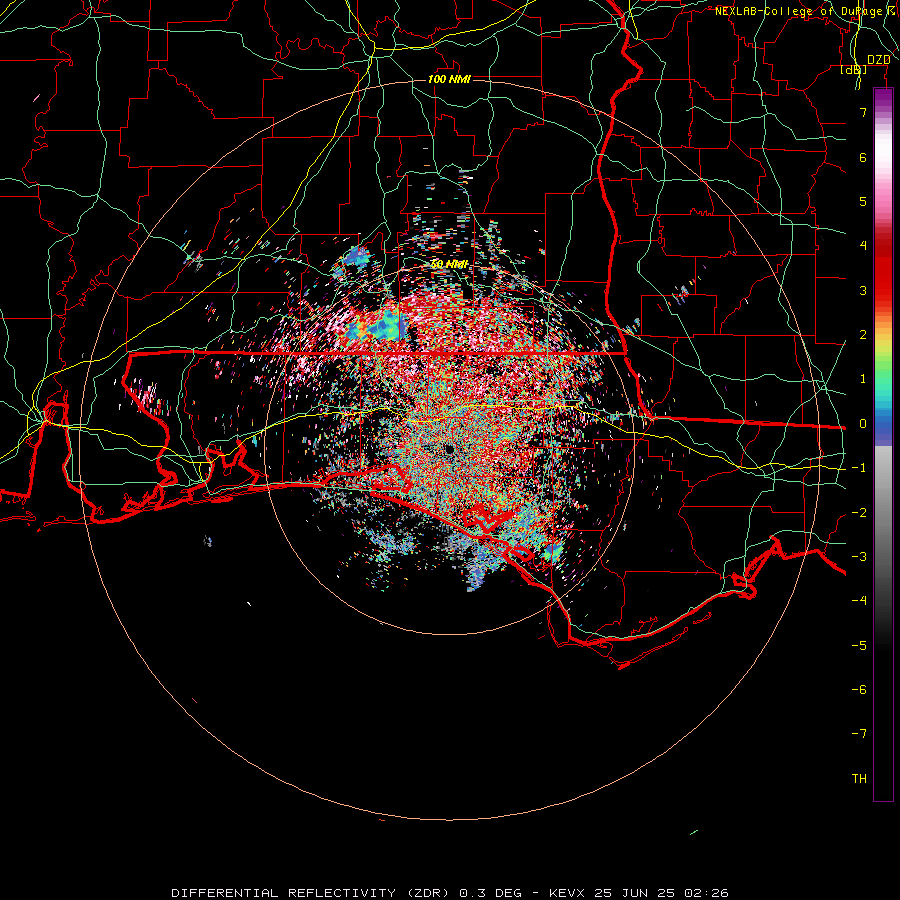Click the "0.3 DEG" elevation angle text
Image resolution: width=900 pixels, height=900 pixels.
[490, 893]
